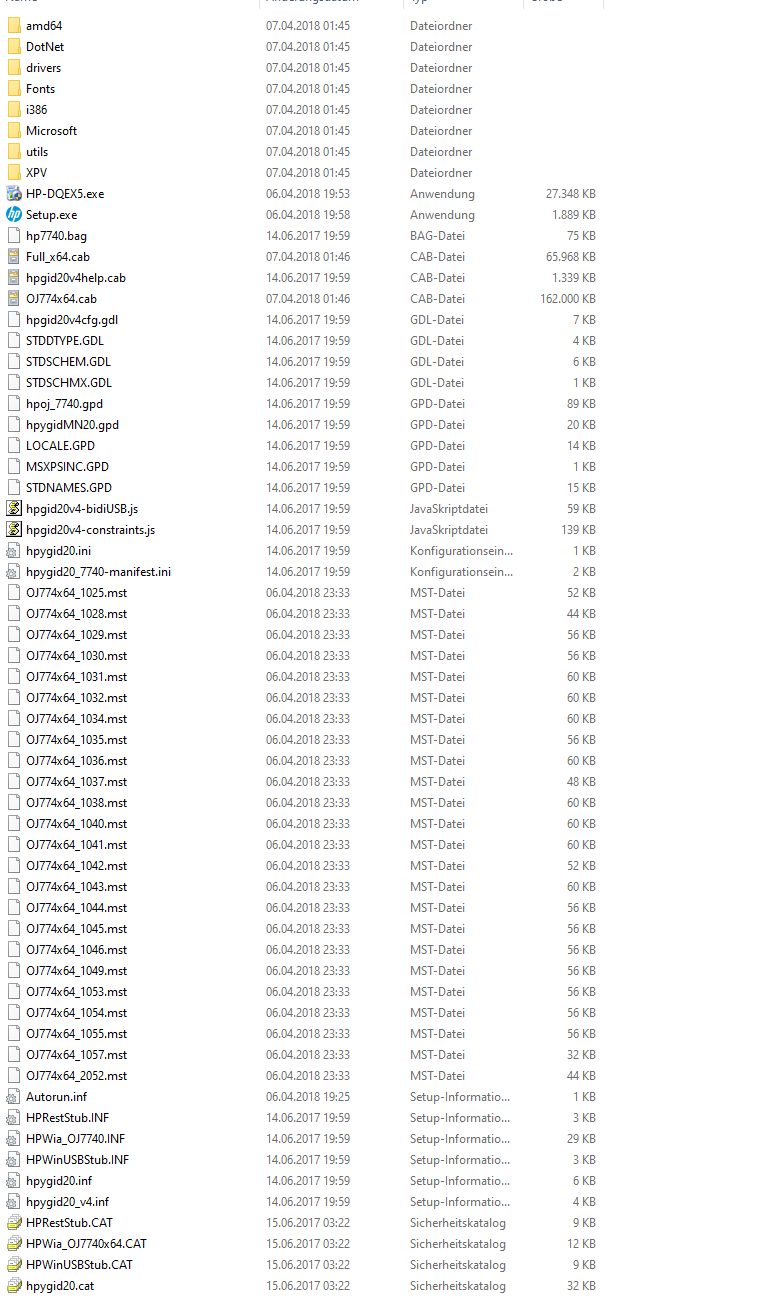Click the hpygid20.cat catalog icon
This screenshot has width=781, height=1307.
[14, 1286]
